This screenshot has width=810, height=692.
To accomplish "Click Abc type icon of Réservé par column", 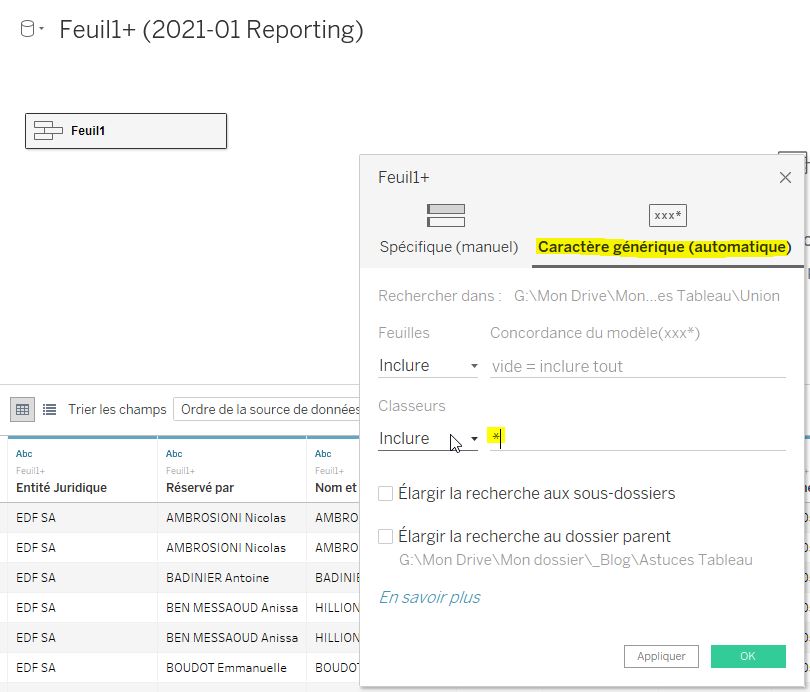I will [x=174, y=454].
